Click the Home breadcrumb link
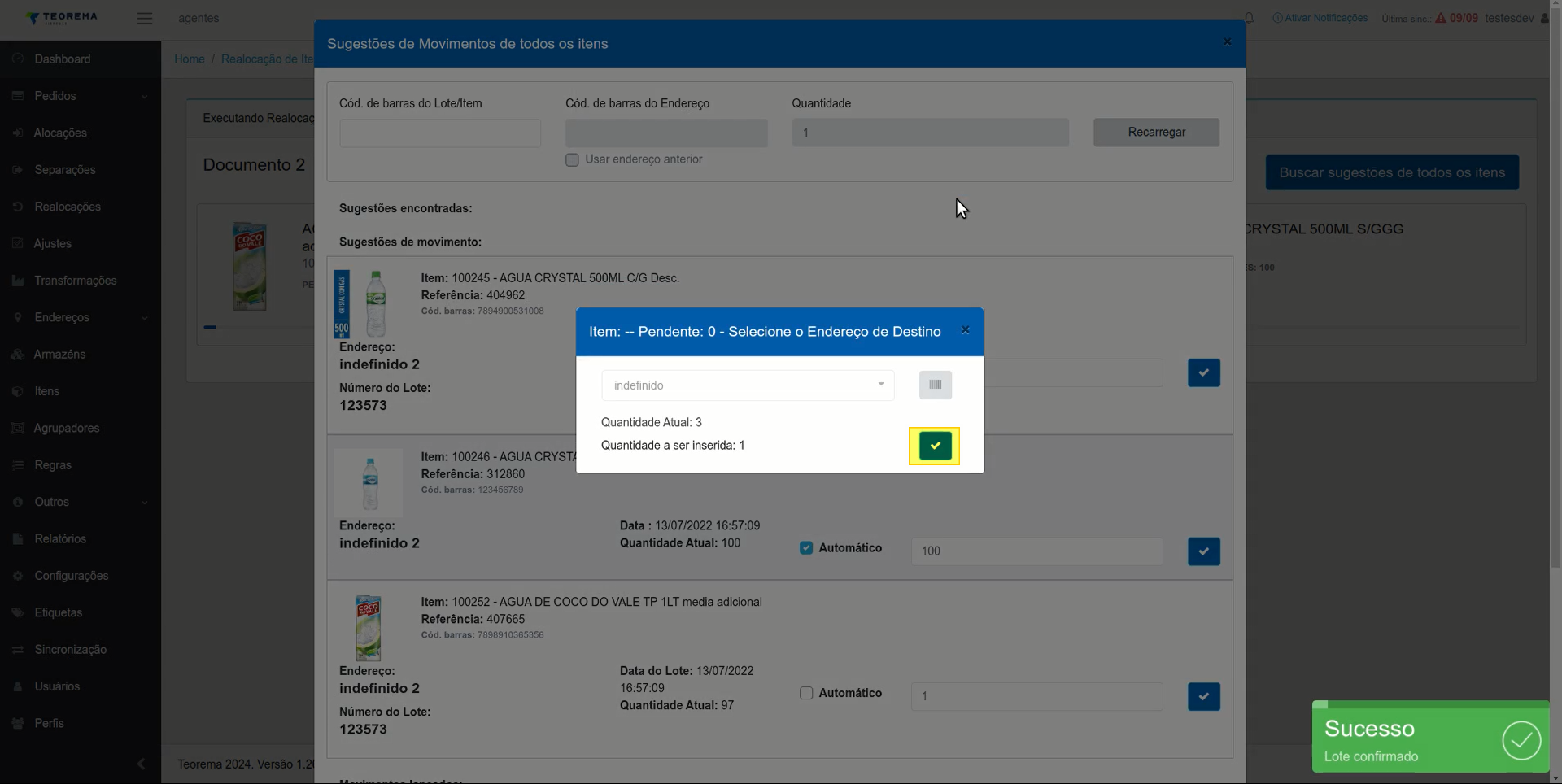This screenshot has width=1562, height=784. [x=190, y=59]
